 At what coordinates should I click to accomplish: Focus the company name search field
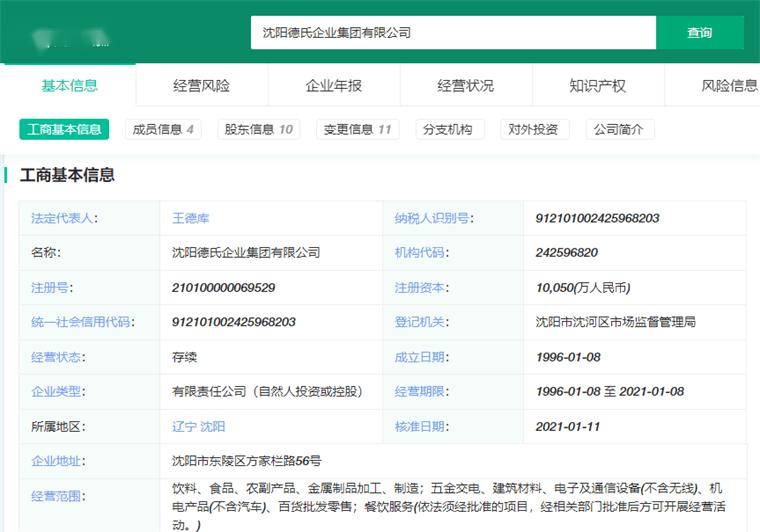click(x=453, y=32)
